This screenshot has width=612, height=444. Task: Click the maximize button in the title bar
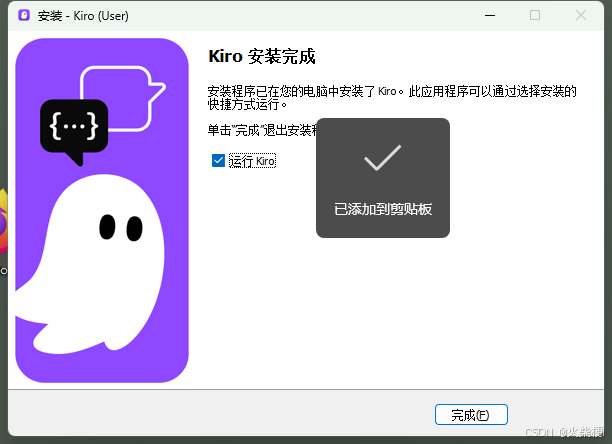pos(535,16)
